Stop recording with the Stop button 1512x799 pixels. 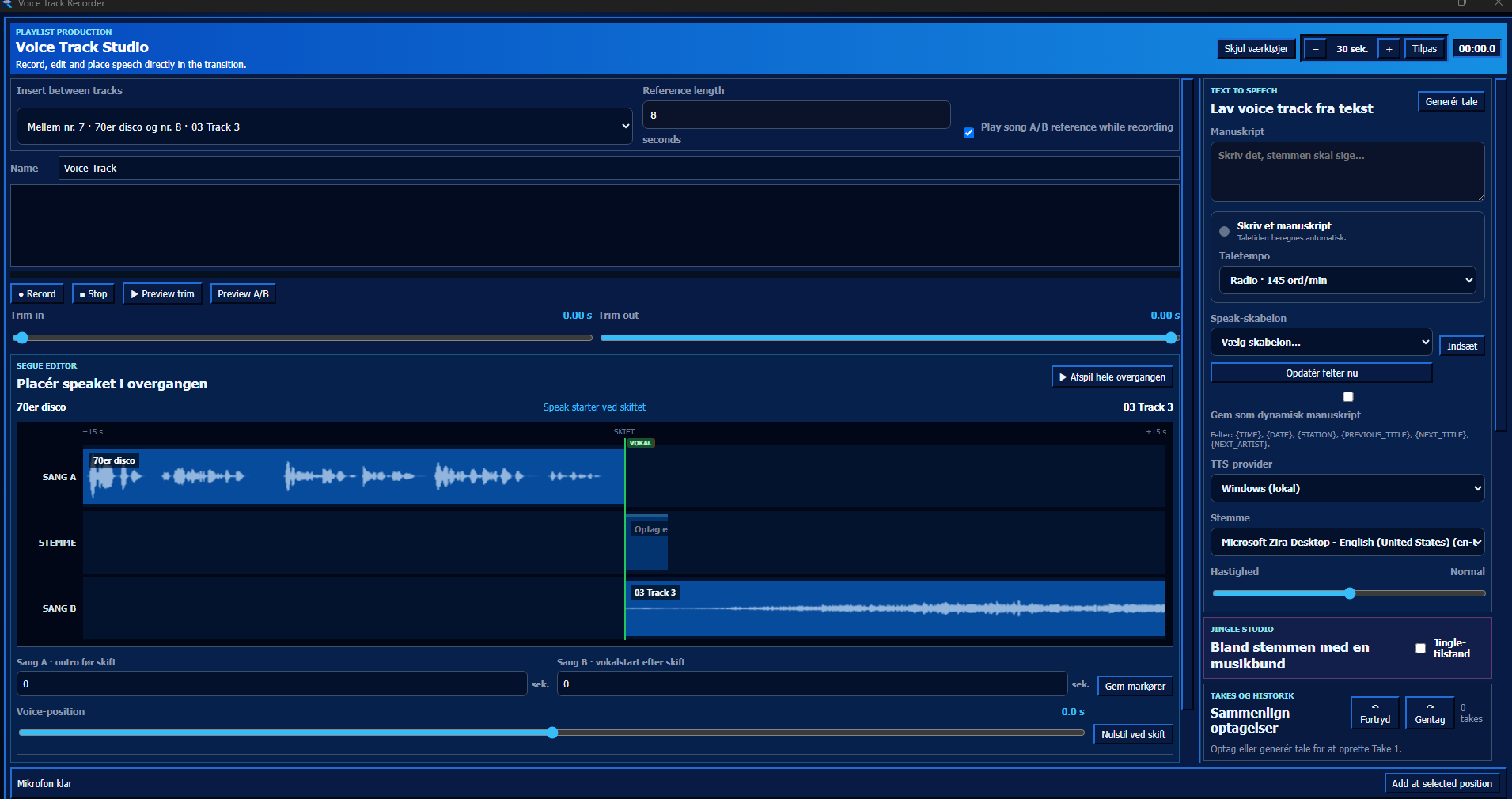93,293
